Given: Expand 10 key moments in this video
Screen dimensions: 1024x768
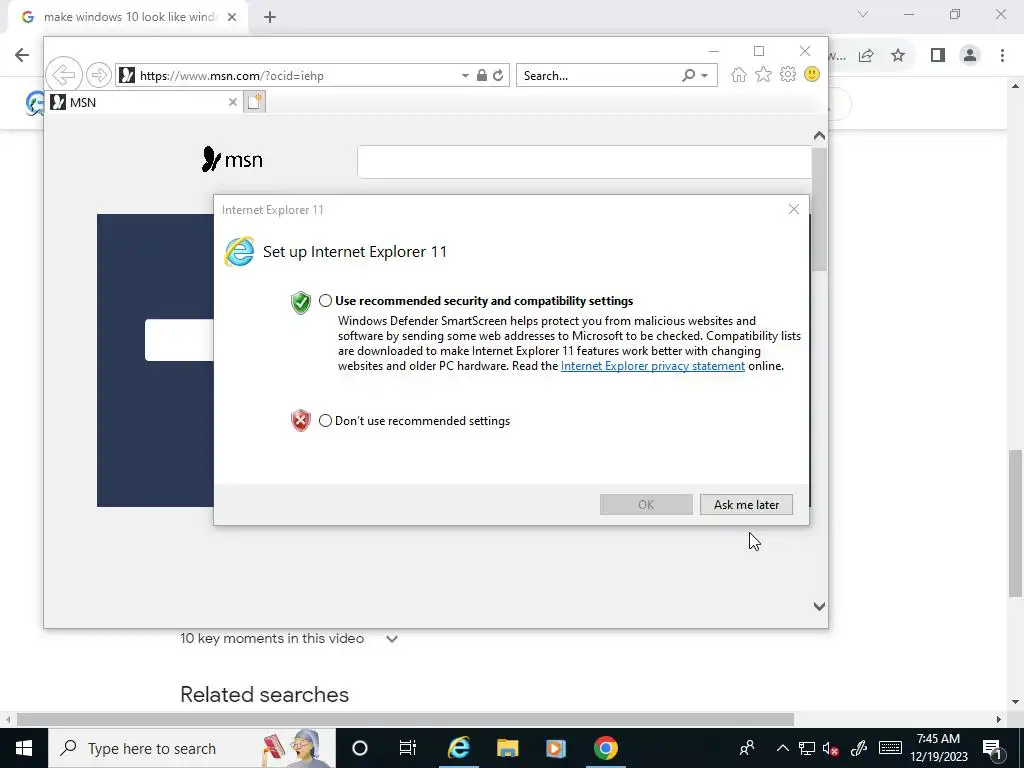Looking at the screenshot, I should point(391,639).
